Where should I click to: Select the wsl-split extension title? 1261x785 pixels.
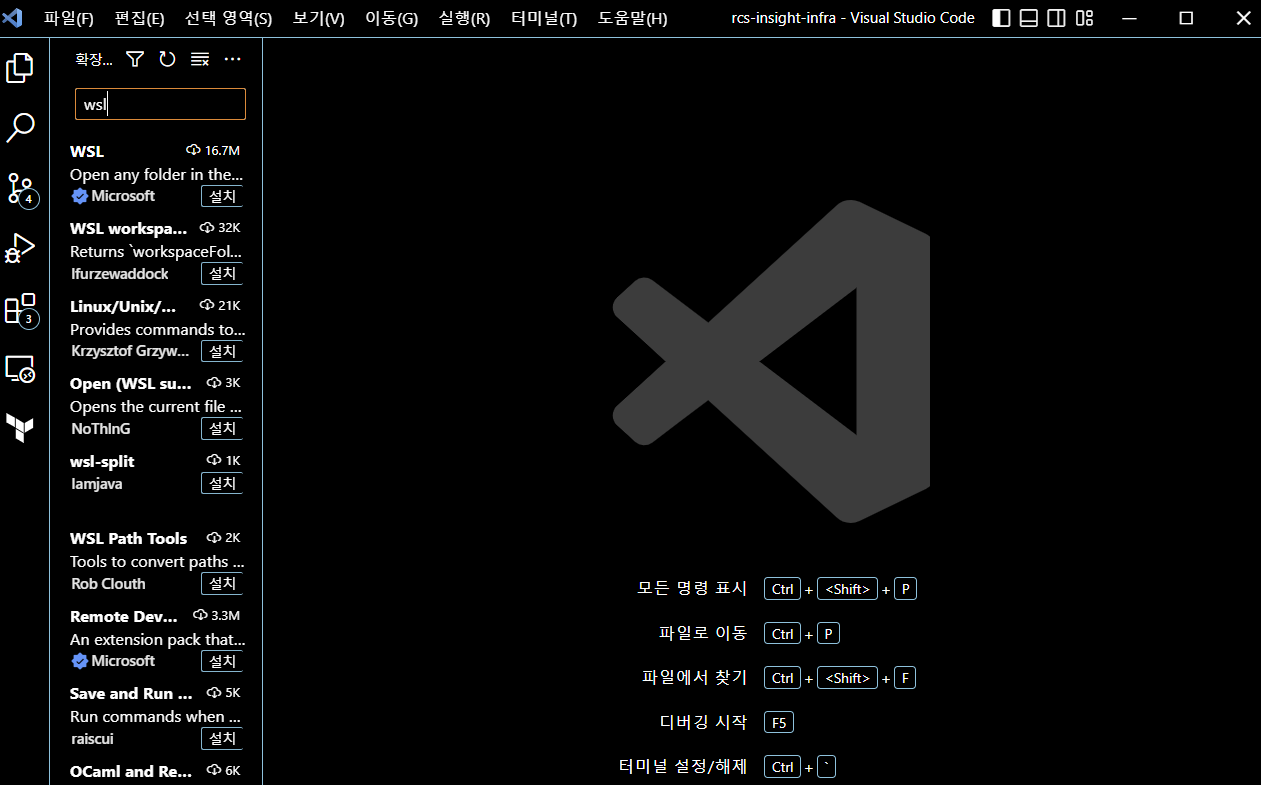102,461
